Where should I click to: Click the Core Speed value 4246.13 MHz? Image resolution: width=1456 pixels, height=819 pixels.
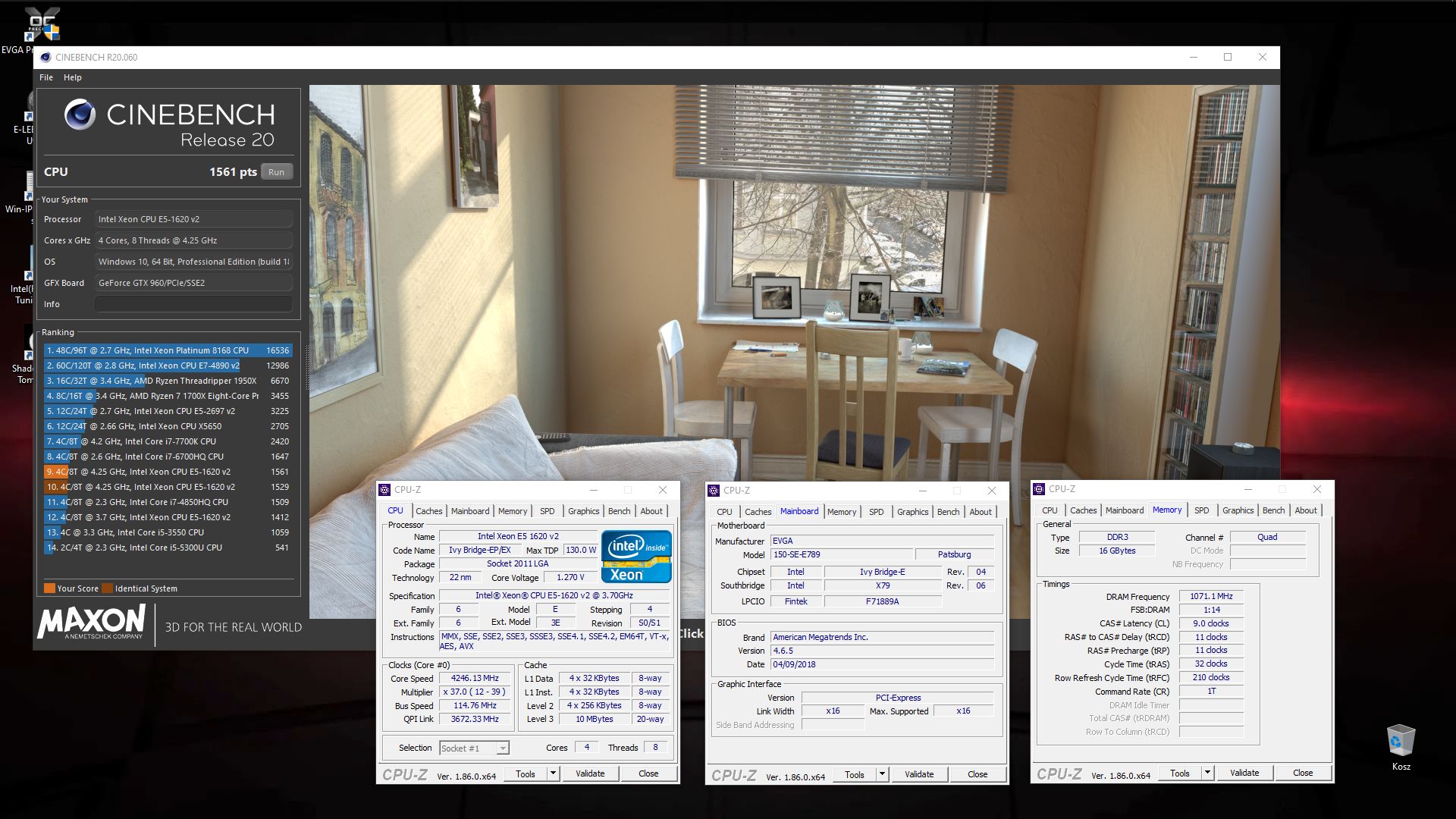(x=475, y=678)
